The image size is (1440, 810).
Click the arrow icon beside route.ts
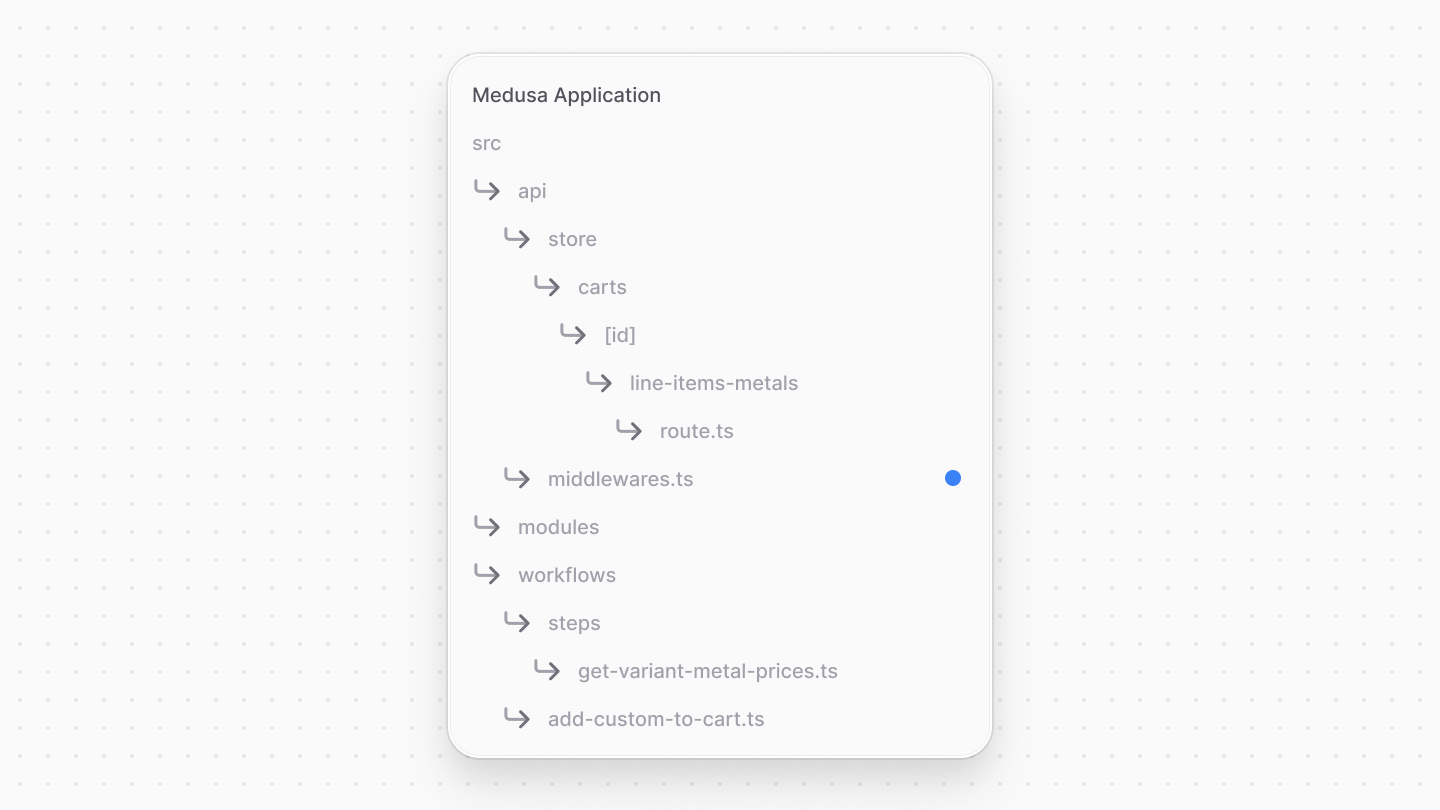pos(629,431)
